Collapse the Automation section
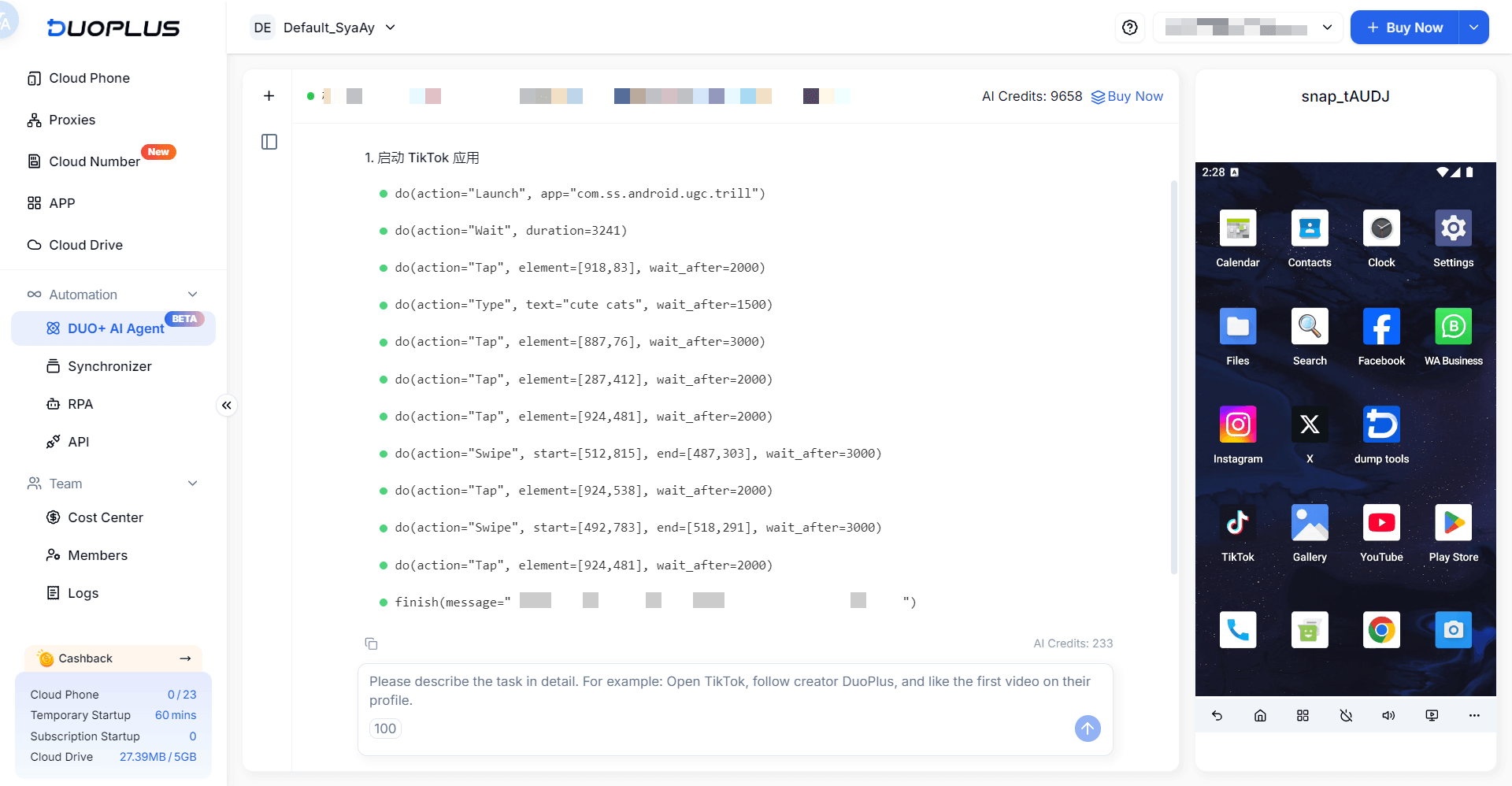This screenshot has width=1512, height=786. (x=192, y=295)
